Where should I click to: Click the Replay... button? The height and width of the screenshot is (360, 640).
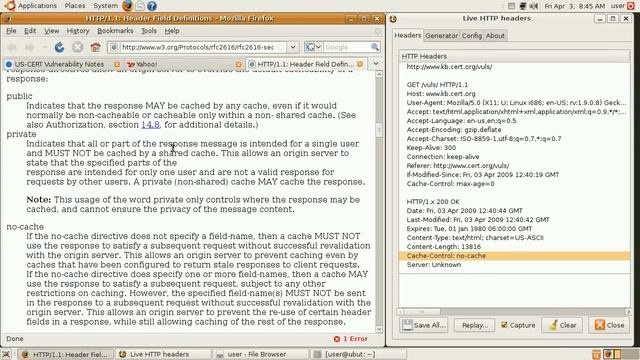[475, 325]
